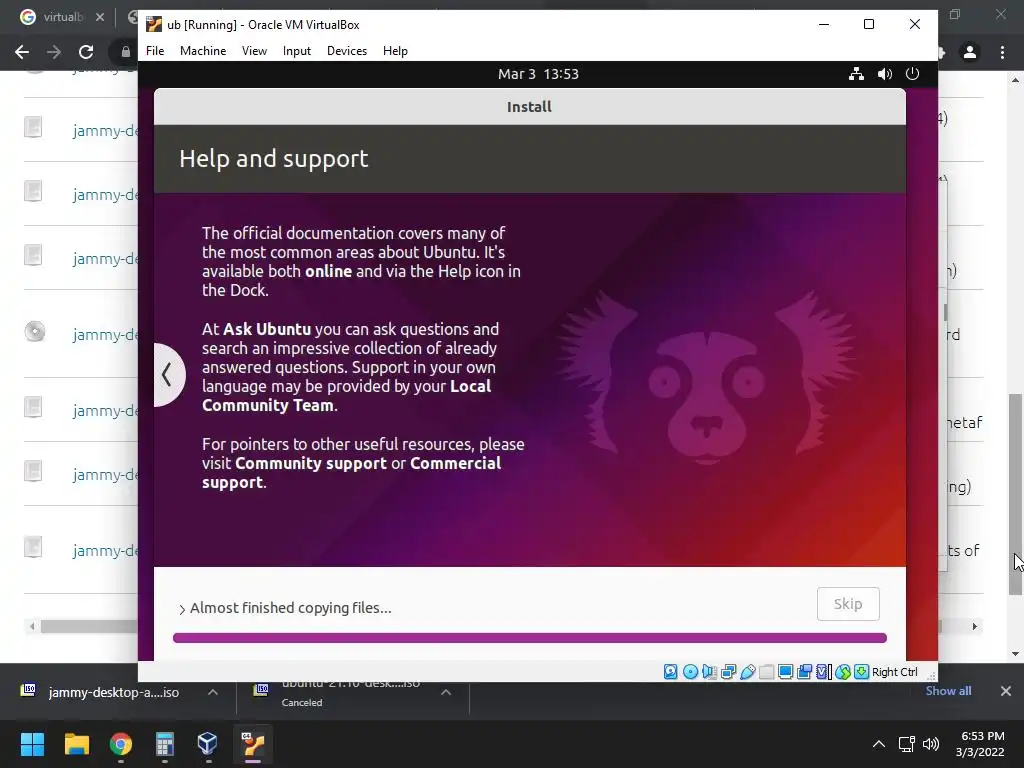This screenshot has width=1024, height=768.
Task: Open the View menu
Action: coord(254,51)
